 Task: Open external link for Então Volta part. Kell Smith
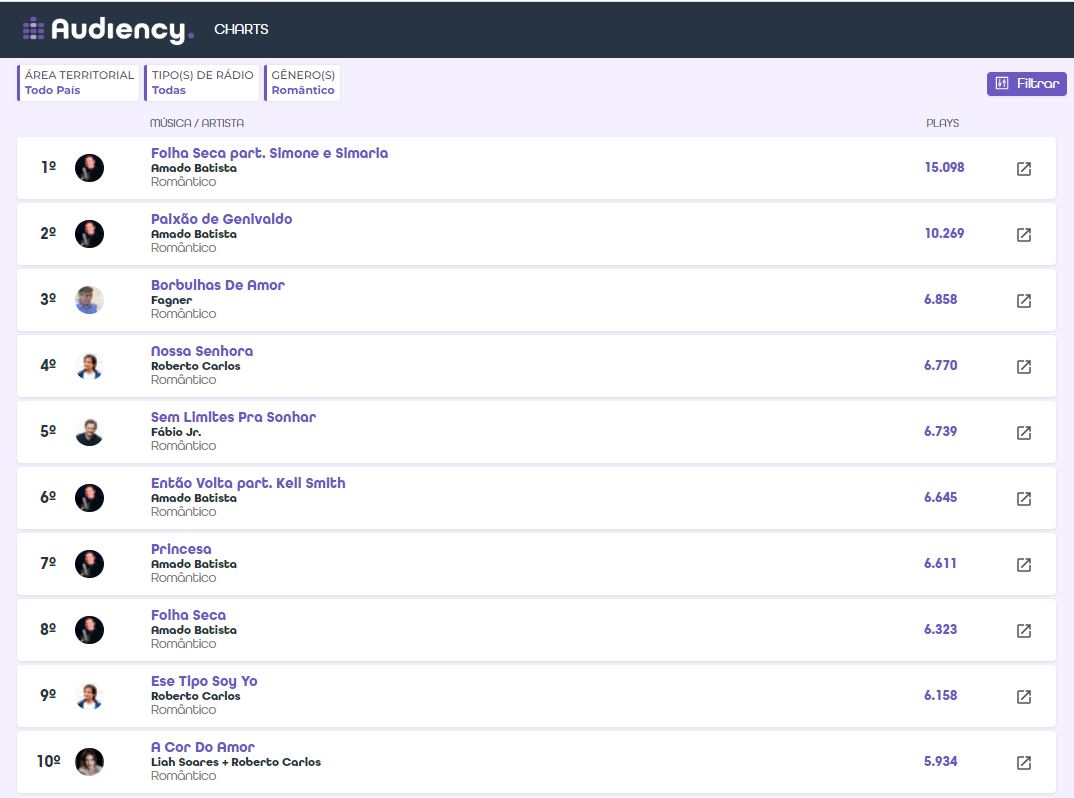(x=1023, y=499)
